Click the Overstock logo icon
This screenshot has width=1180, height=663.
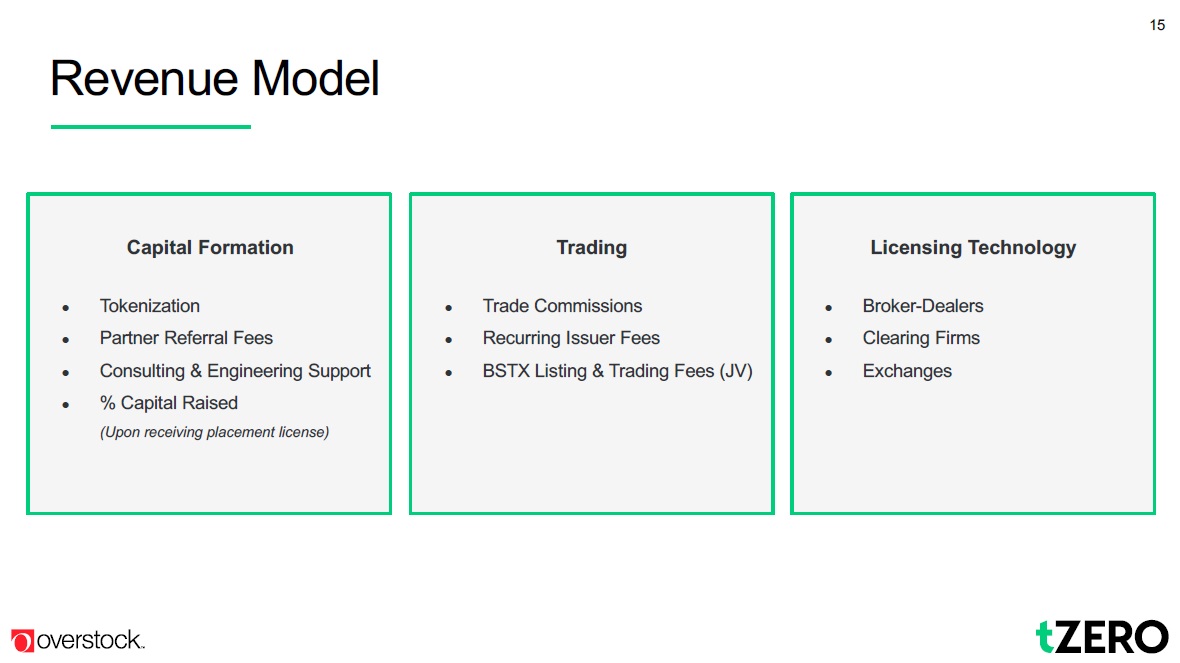pyautogui.click(x=22, y=641)
